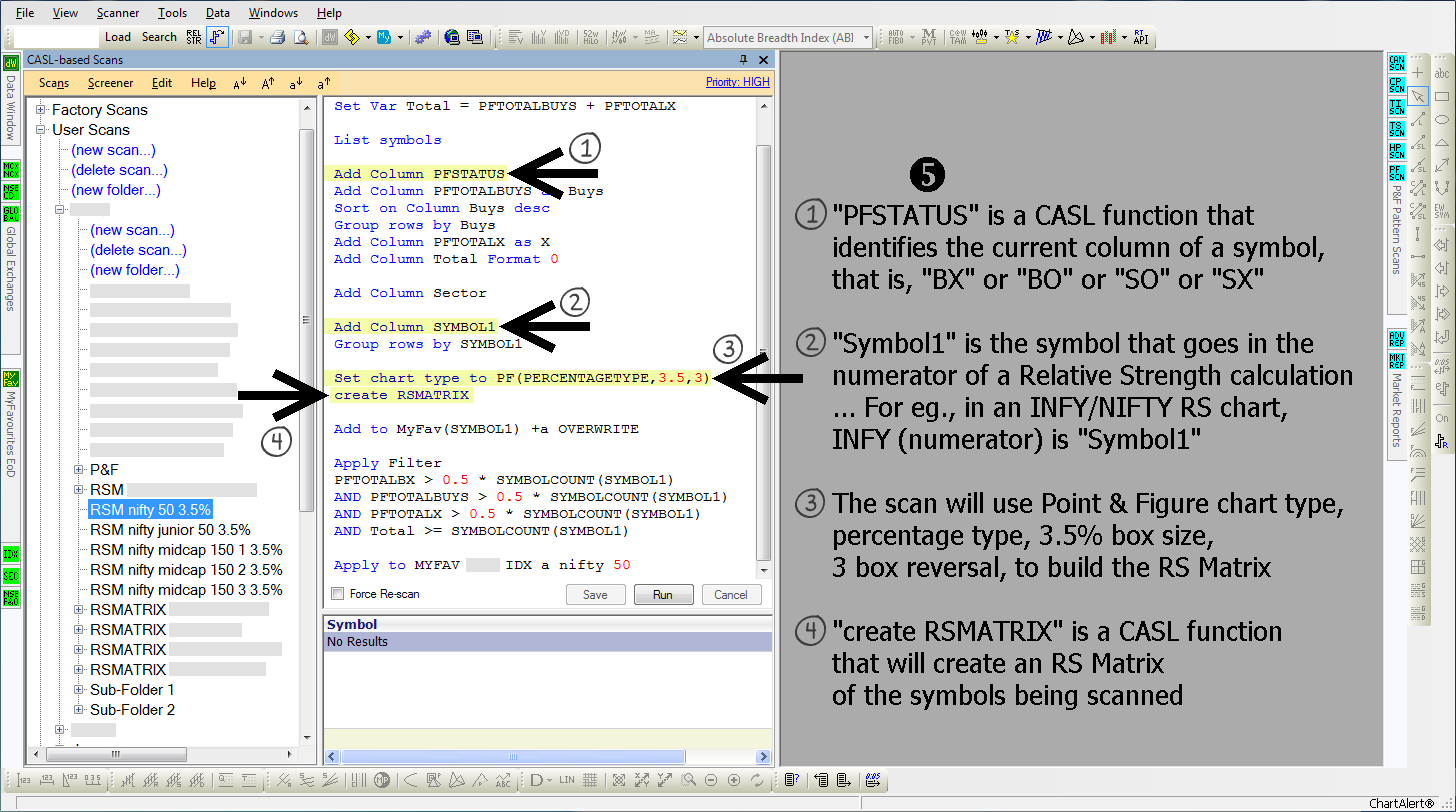
Task: Open the Scanner menu
Action: (x=118, y=13)
